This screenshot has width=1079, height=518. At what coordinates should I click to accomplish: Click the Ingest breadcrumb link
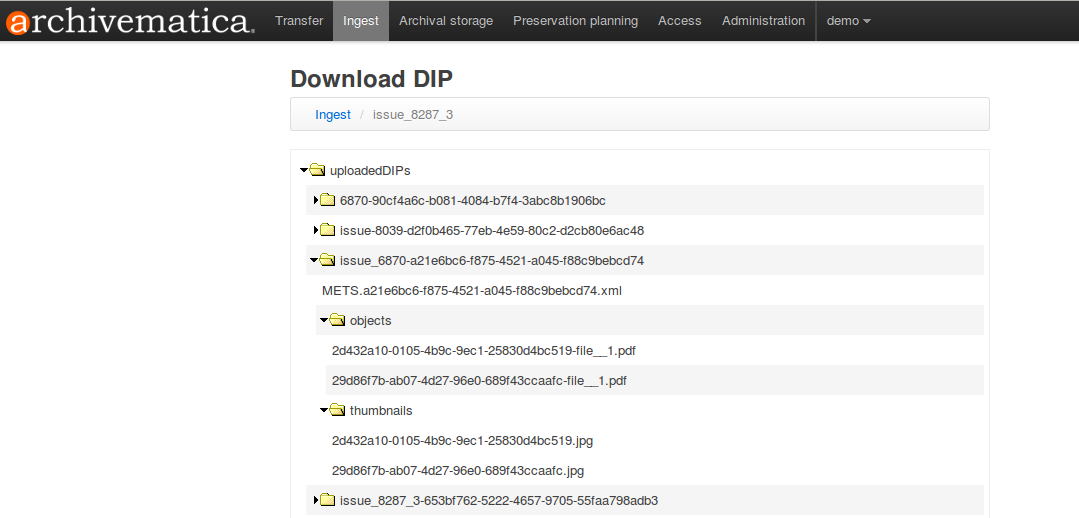[333, 115]
